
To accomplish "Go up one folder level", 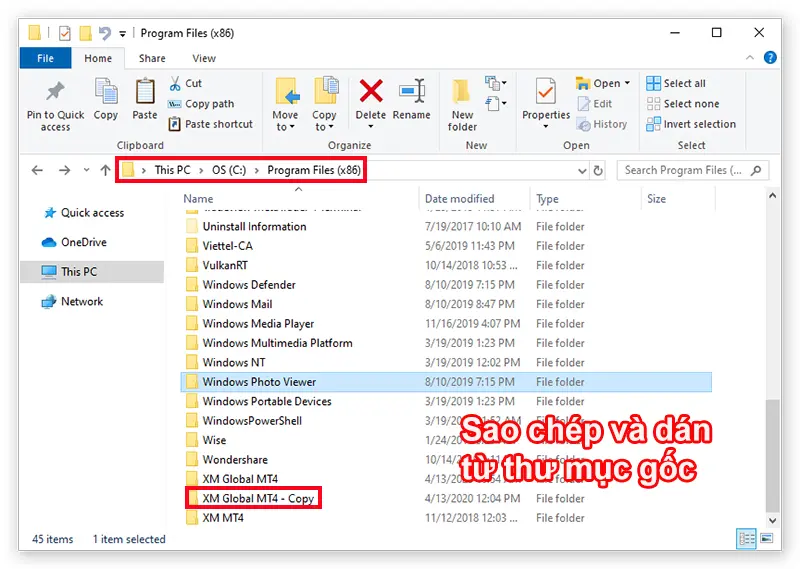I will 105,170.
